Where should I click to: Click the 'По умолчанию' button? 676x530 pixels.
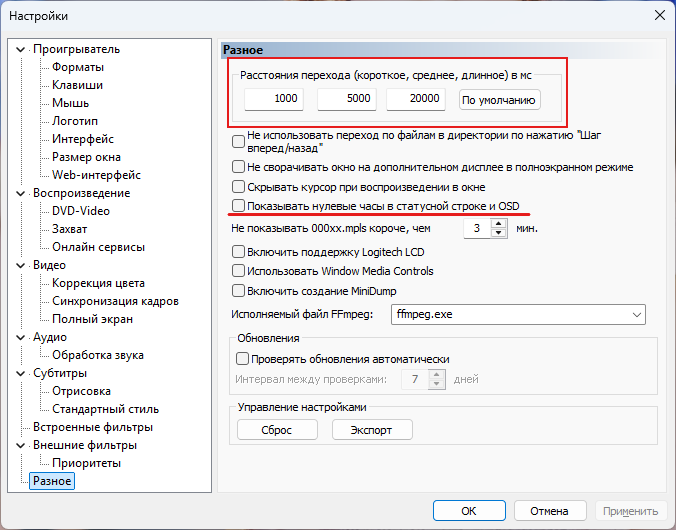(x=499, y=100)
